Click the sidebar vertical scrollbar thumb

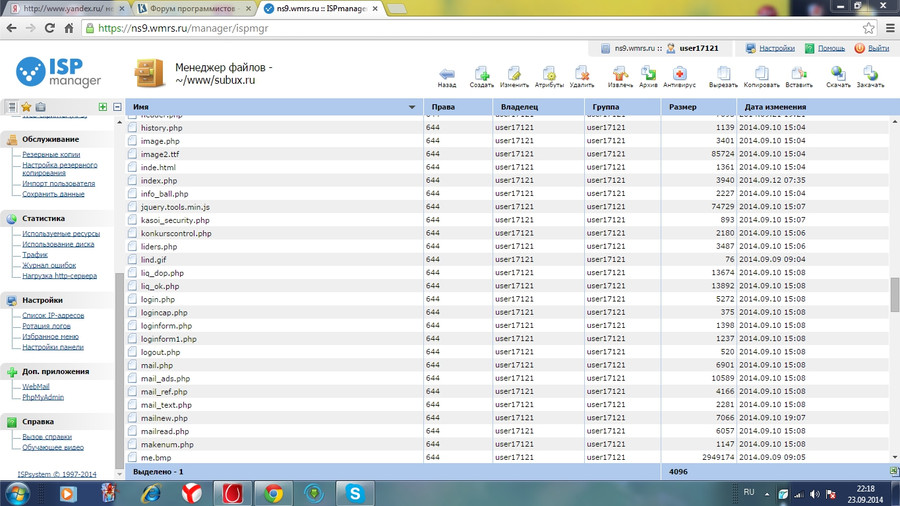[x=119, y=370]
